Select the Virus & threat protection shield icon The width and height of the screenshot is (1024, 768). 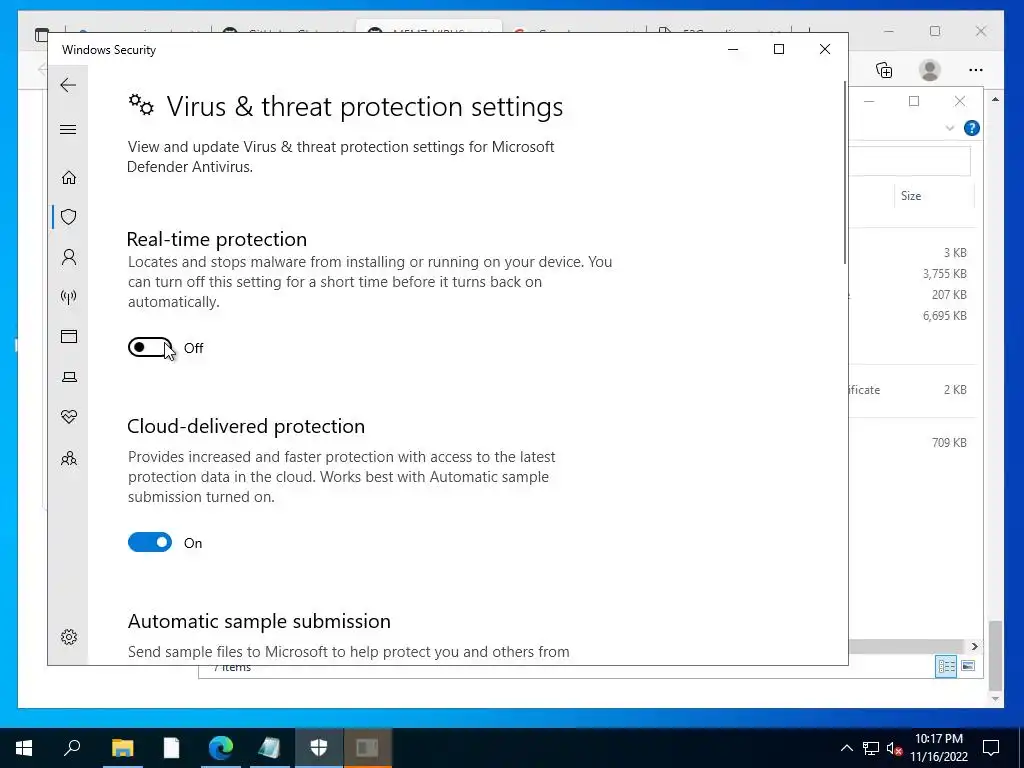point(69,217)
